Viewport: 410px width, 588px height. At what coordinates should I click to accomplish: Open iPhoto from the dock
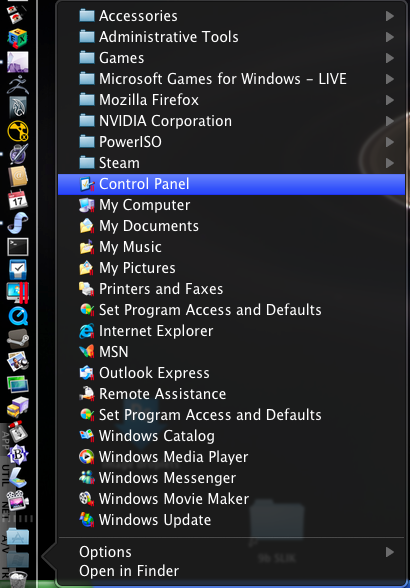click(x=18, y=362)
